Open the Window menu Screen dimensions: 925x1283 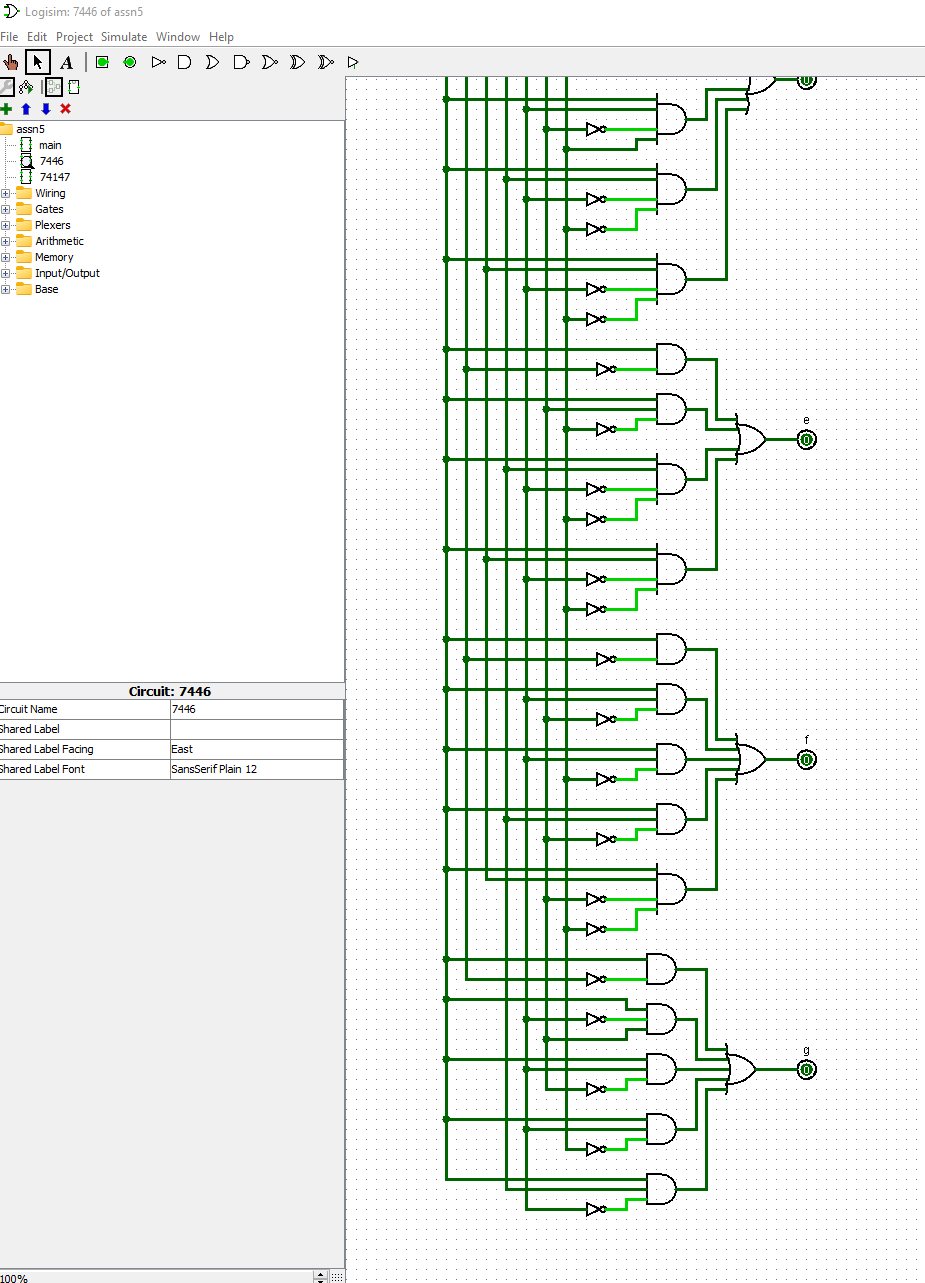point(178,37)
